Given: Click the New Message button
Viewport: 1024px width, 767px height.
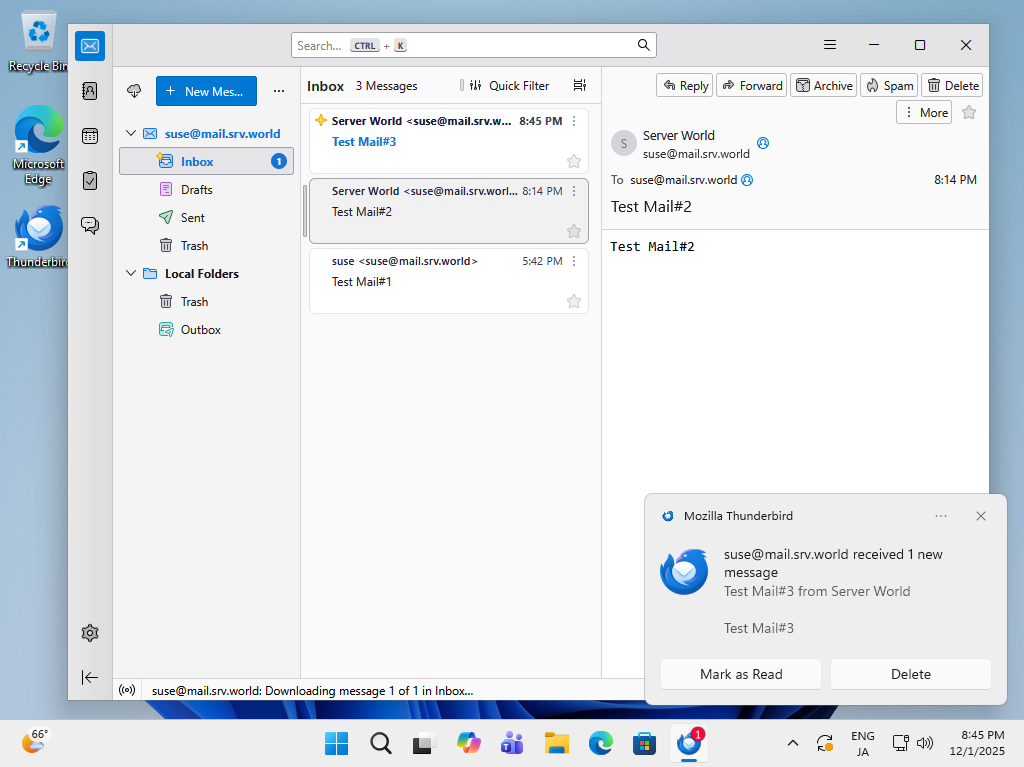Looking at the screenshot, I should [206, 91].
